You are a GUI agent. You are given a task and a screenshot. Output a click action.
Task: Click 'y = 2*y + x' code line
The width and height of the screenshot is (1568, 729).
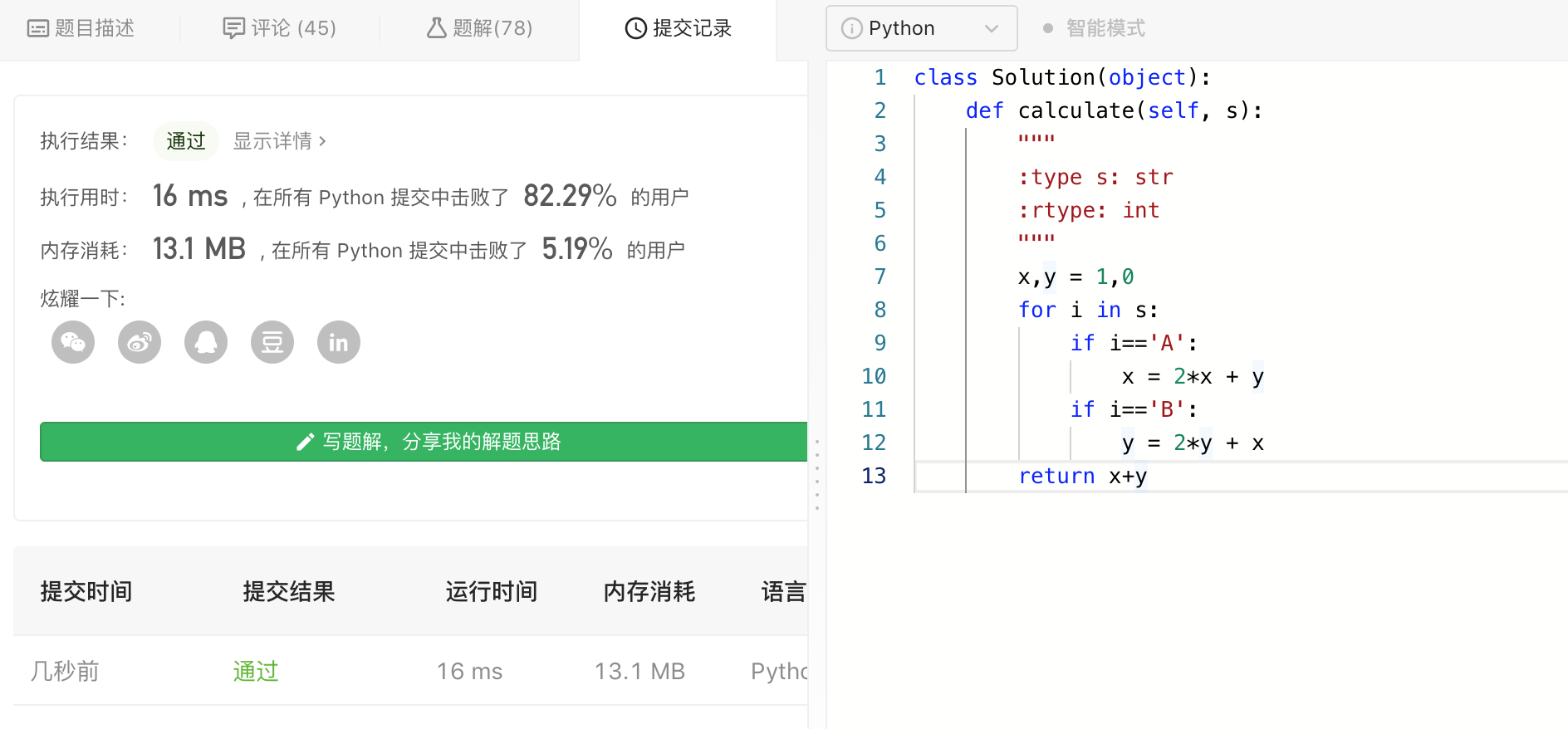click(1193, 443)
